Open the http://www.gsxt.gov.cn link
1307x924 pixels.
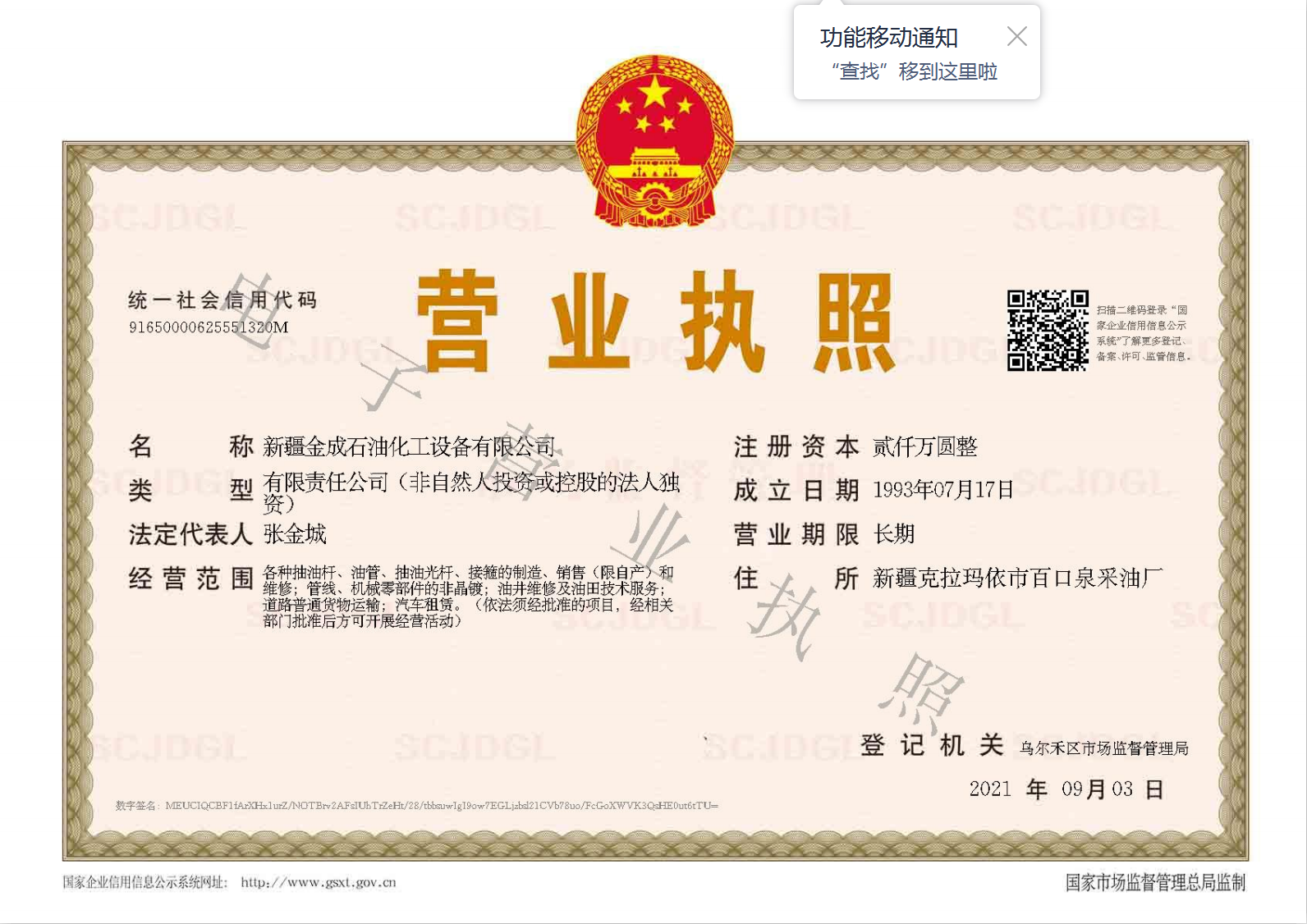coord(319,882)
